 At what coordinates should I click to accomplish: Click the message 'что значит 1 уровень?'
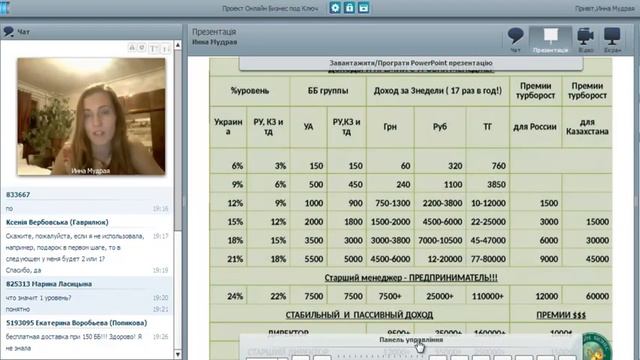coord(38,298)
